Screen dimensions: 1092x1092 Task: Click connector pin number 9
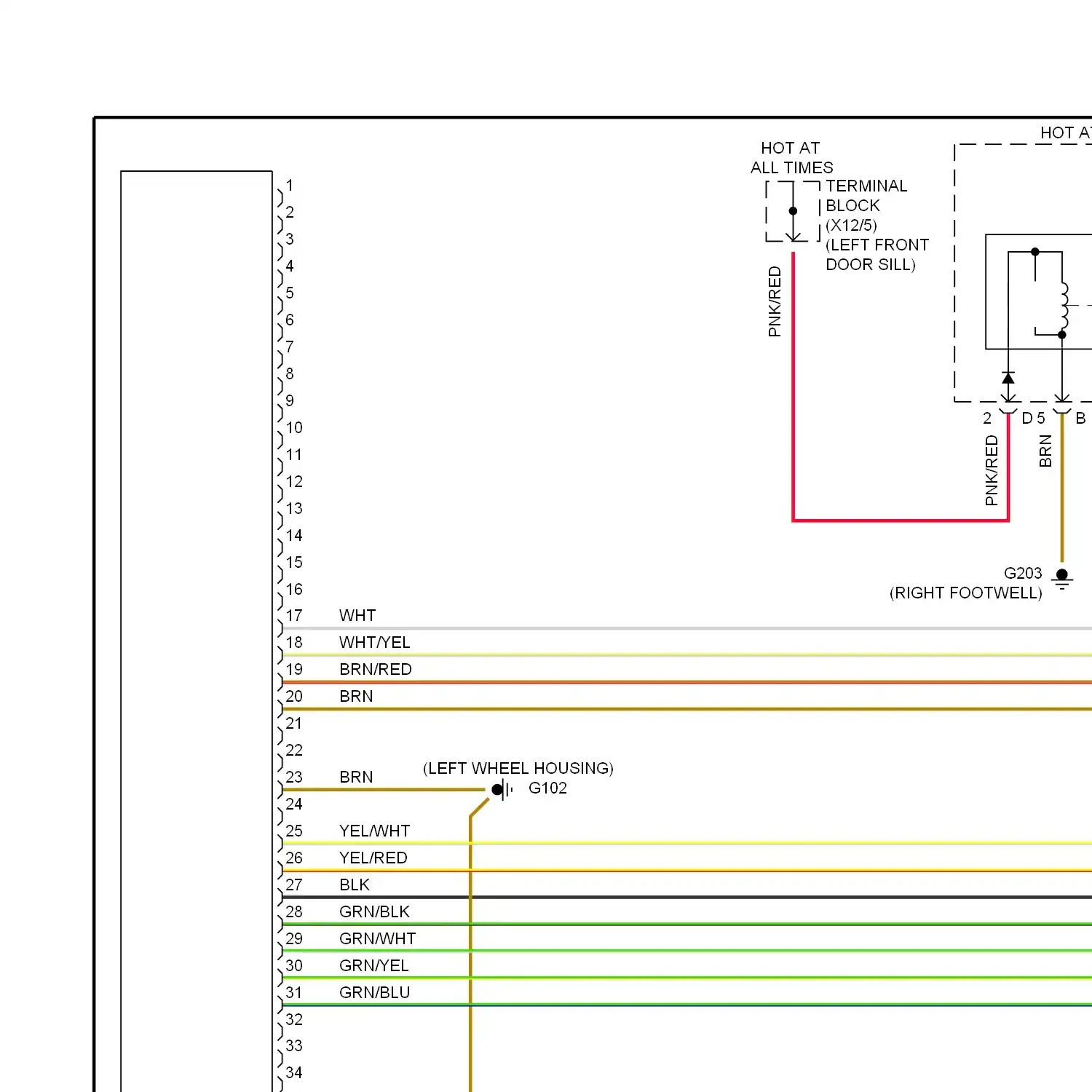[290, 401]
